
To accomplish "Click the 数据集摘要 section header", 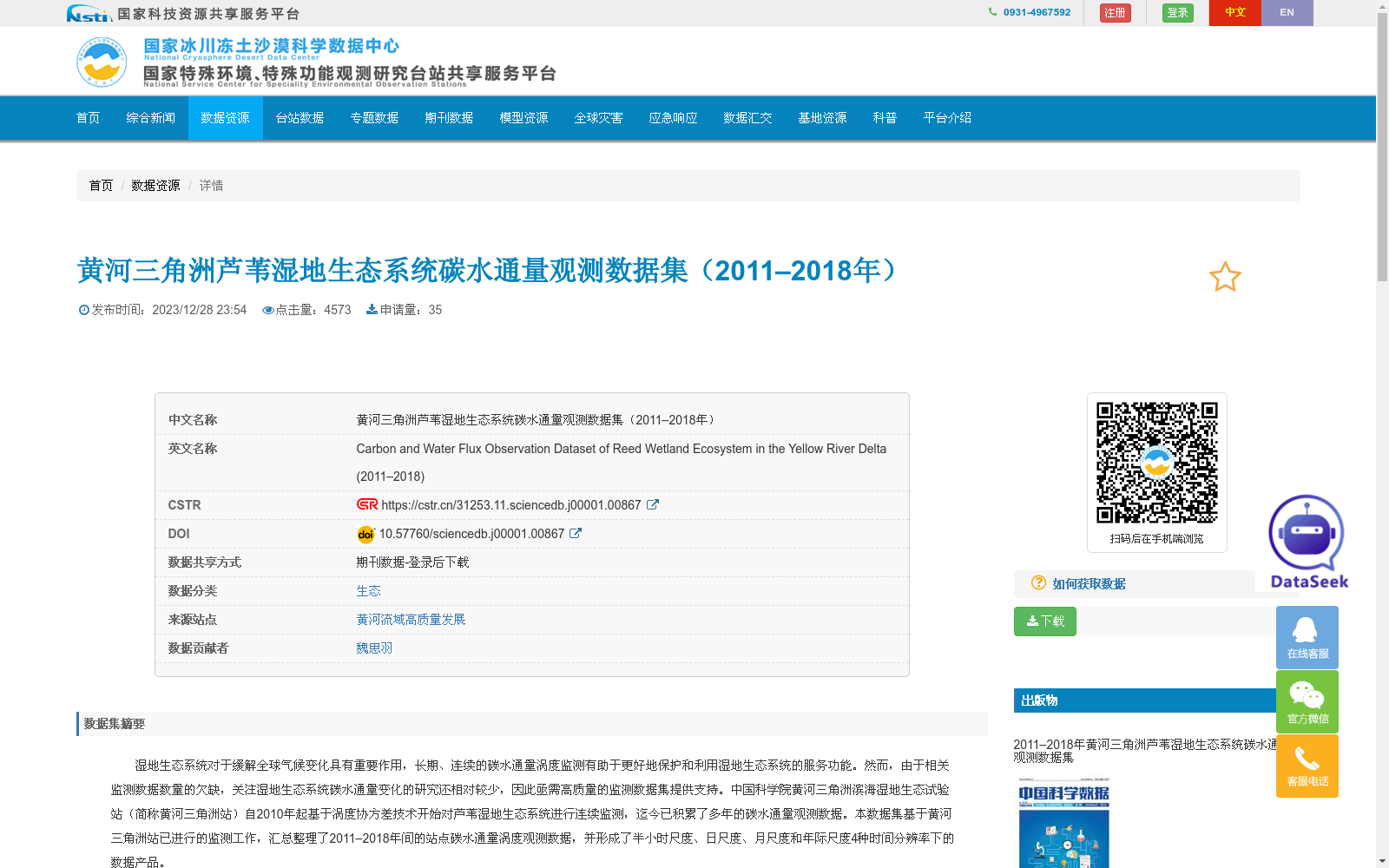I will [532, 724].
